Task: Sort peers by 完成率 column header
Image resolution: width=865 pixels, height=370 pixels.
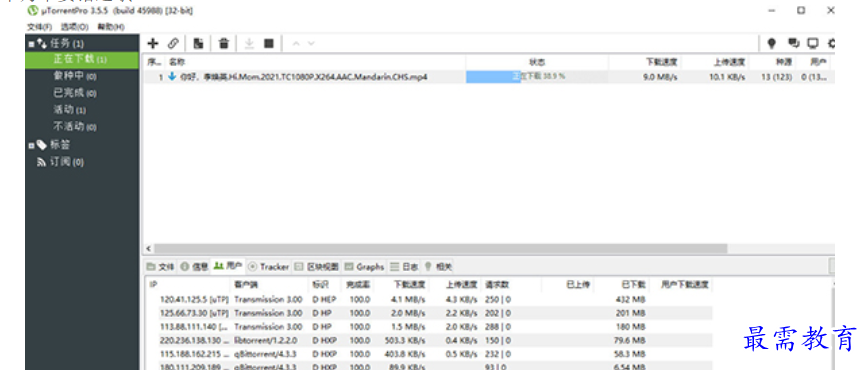Action: pos(359,285)
